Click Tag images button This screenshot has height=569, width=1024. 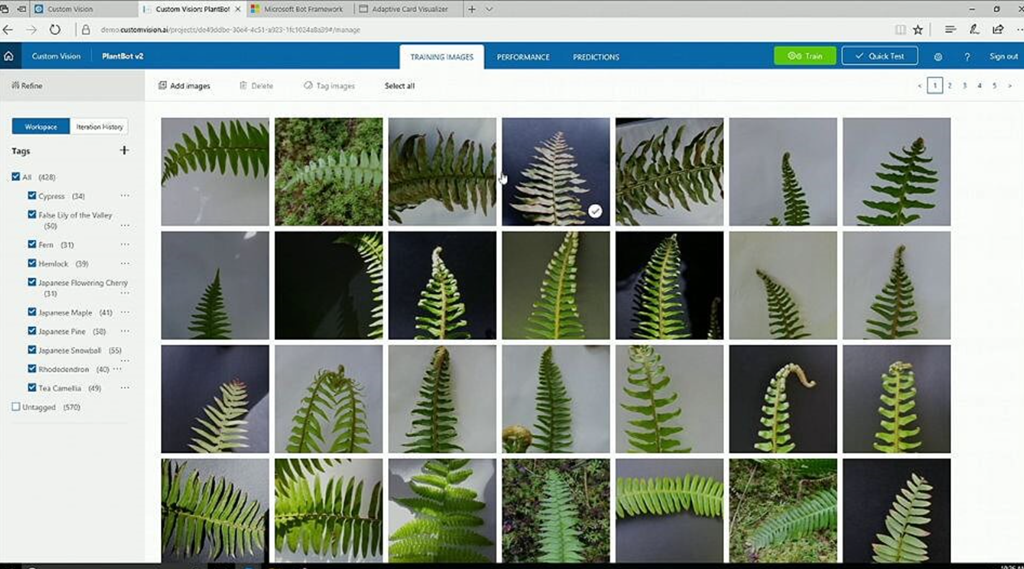point(329,86)
